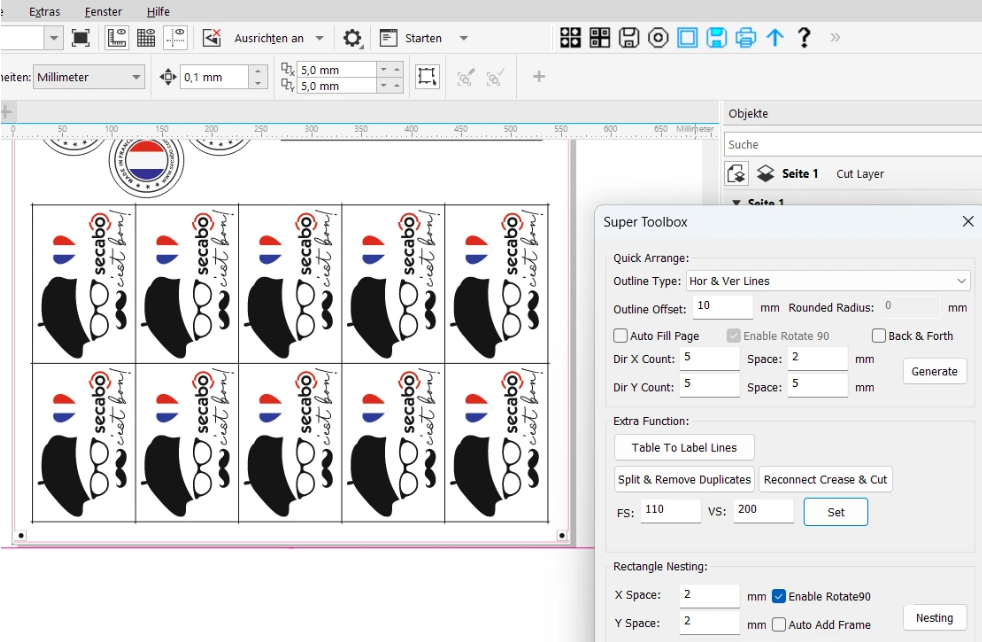Screen dimensions: 982x642
Task: Click the layers stack icon in Objekte
Action: click(x=765, y=173)
